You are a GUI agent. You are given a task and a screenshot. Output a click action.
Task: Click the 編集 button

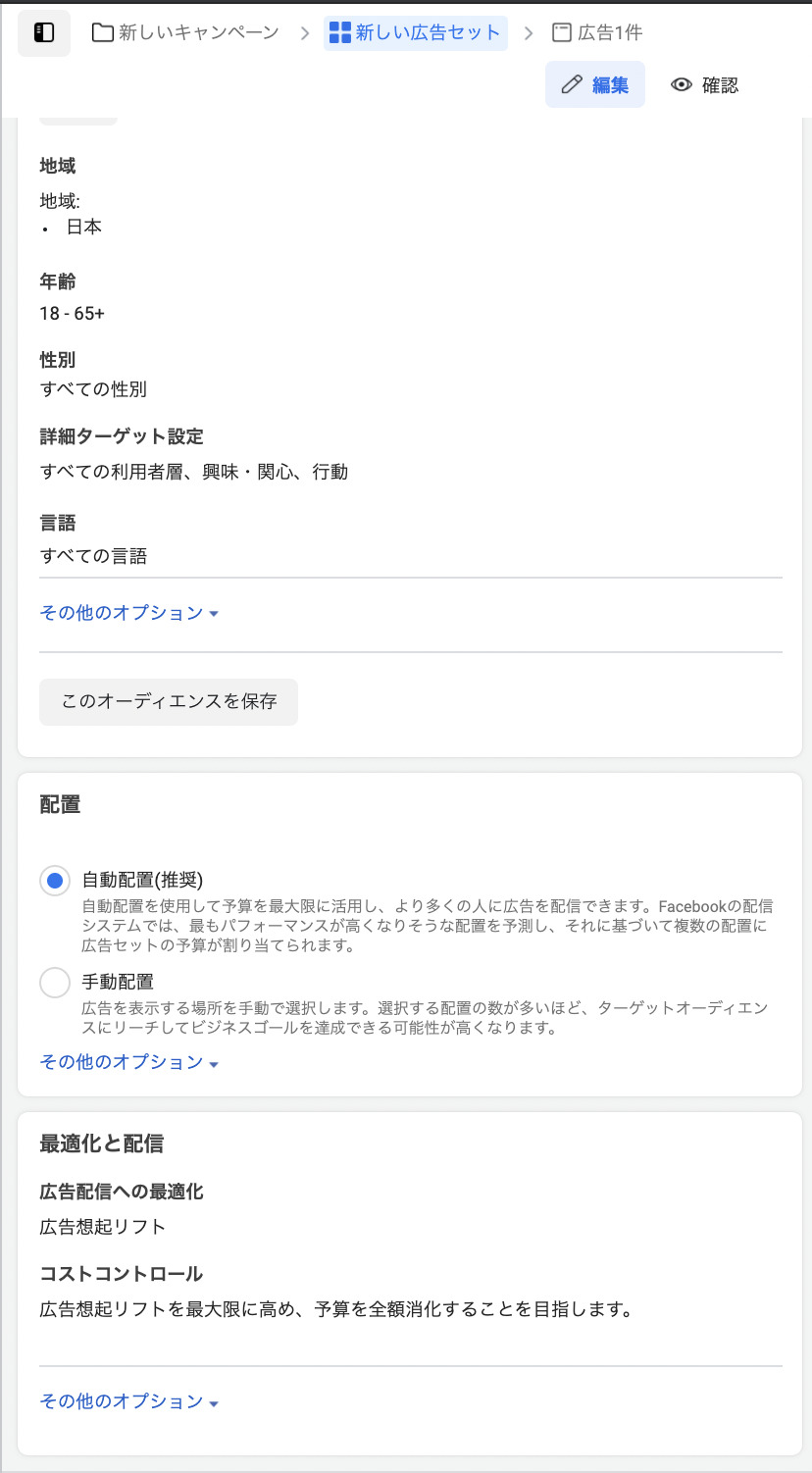(595, 84)
